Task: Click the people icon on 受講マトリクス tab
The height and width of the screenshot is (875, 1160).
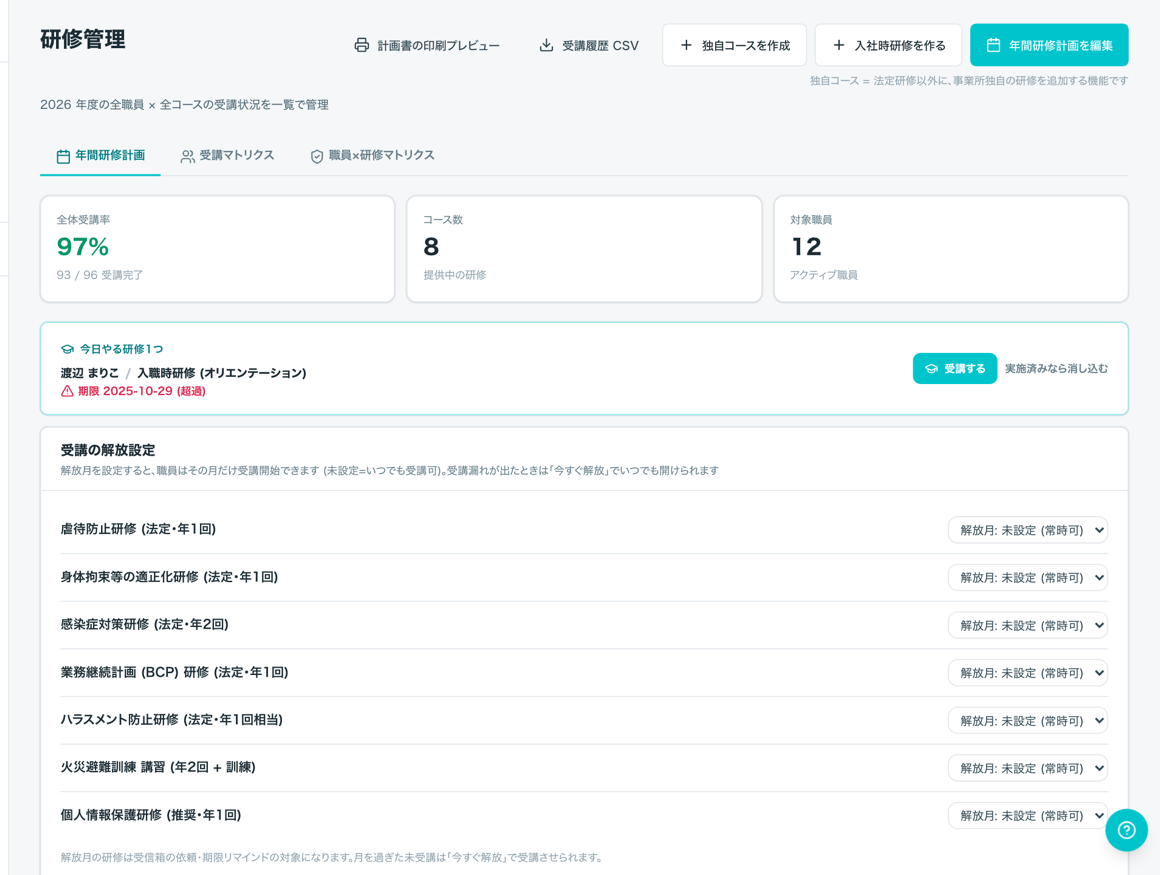Action: [188, 156]
